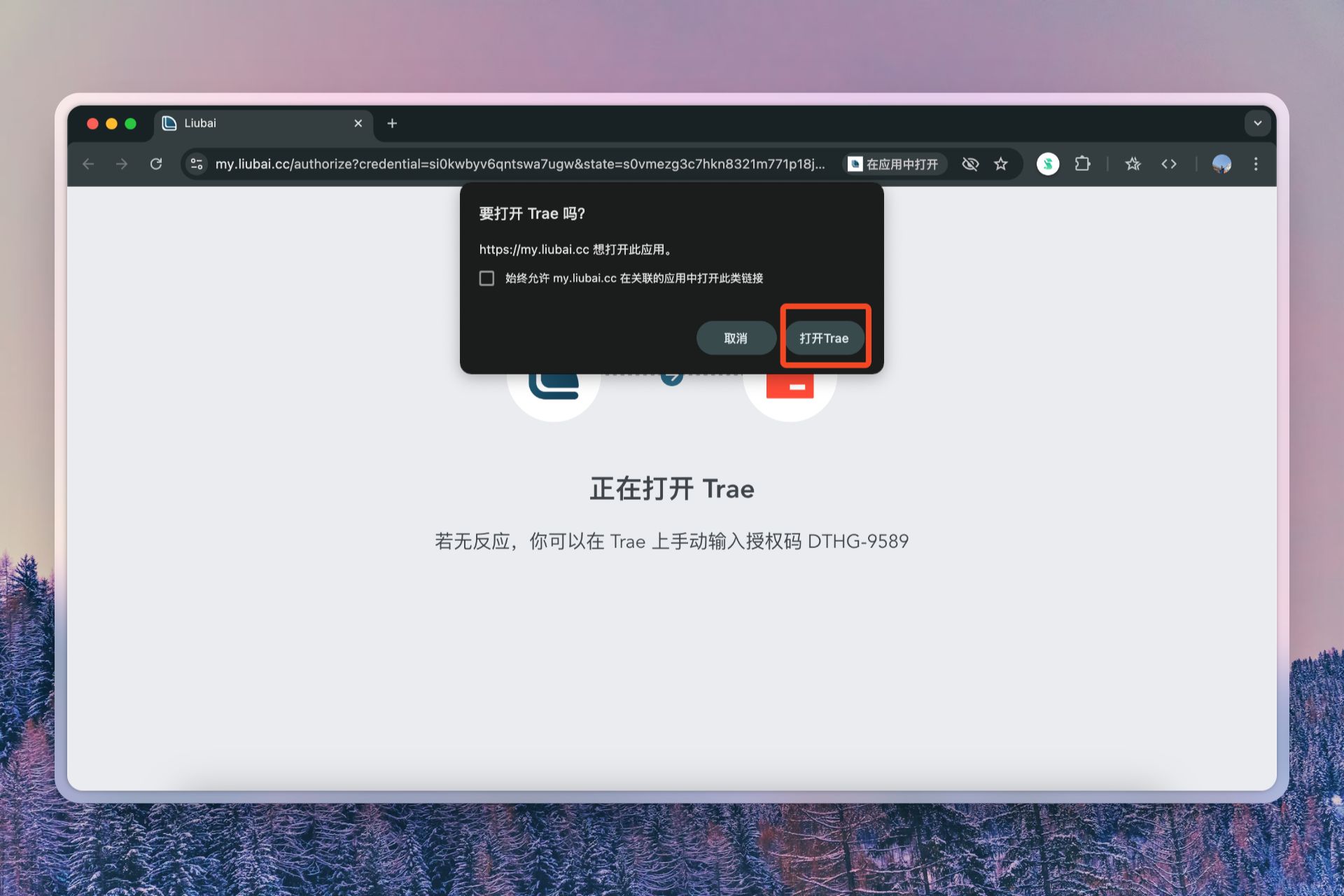Click the browser forward arrow
This screenshot has width=1344, height=896.
tap(122, 164)
